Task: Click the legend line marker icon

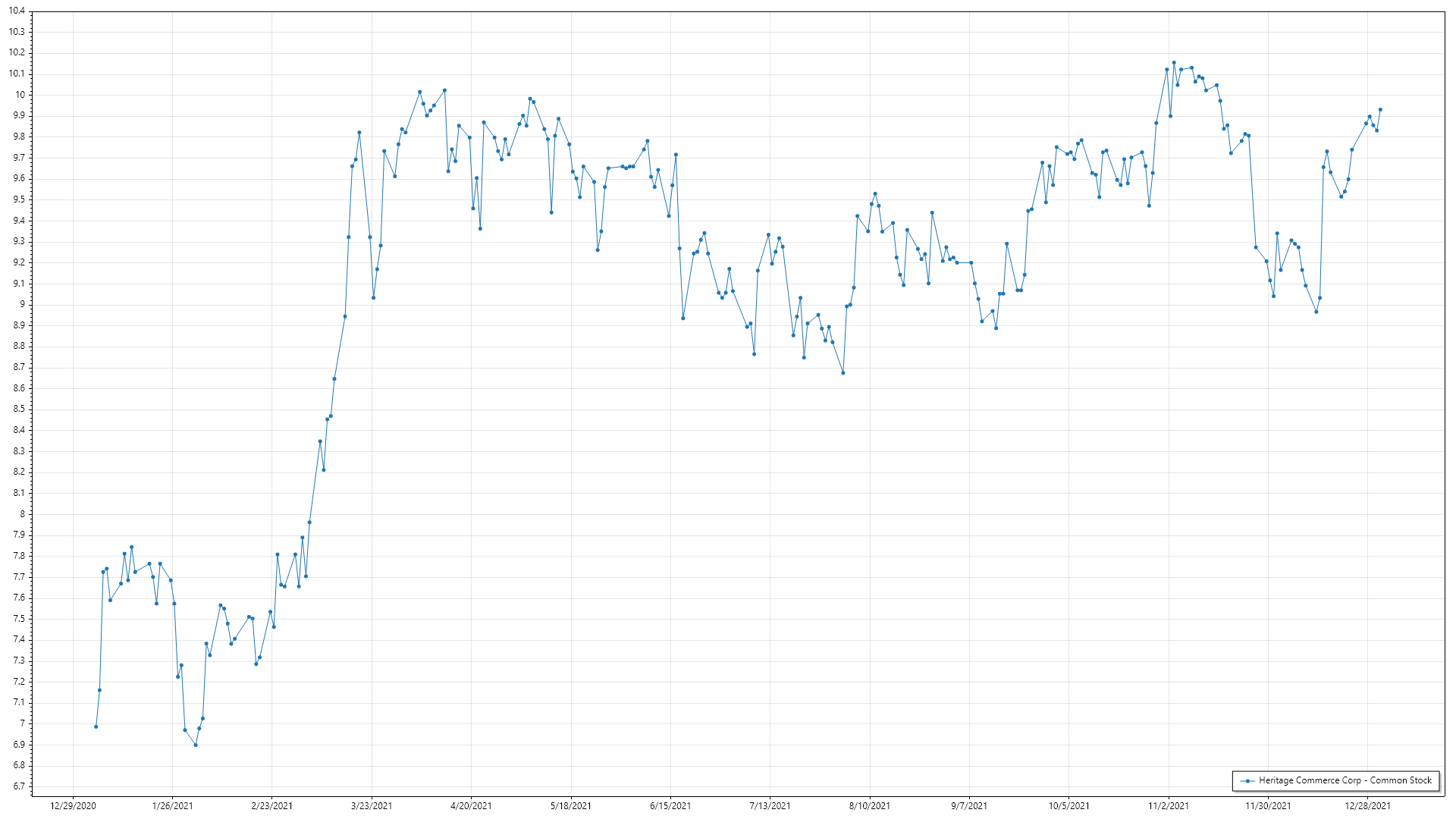Action: (1247, 780)
